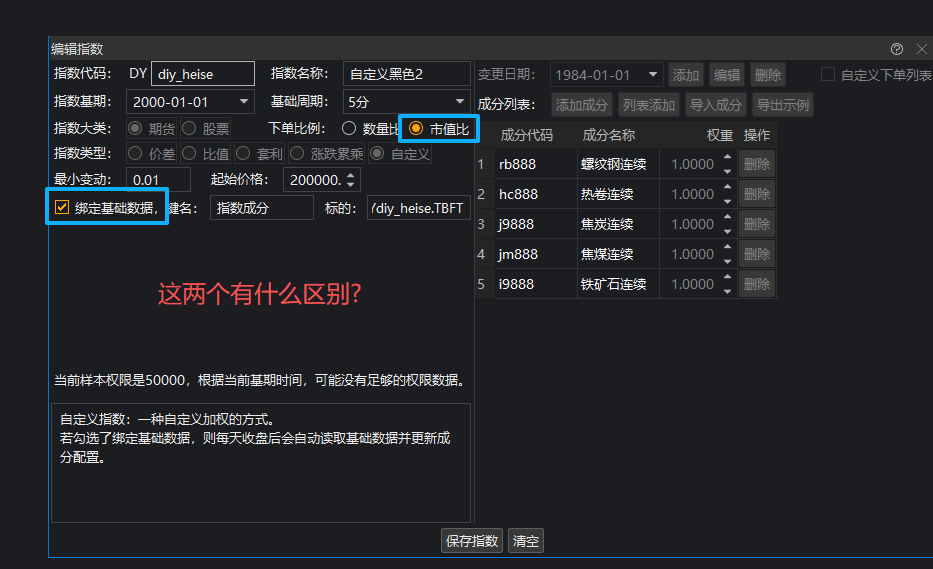Enable 自定义下单列表 checkbox
Viewport: 933px width, 569px height.
click(x=828, y=75)
